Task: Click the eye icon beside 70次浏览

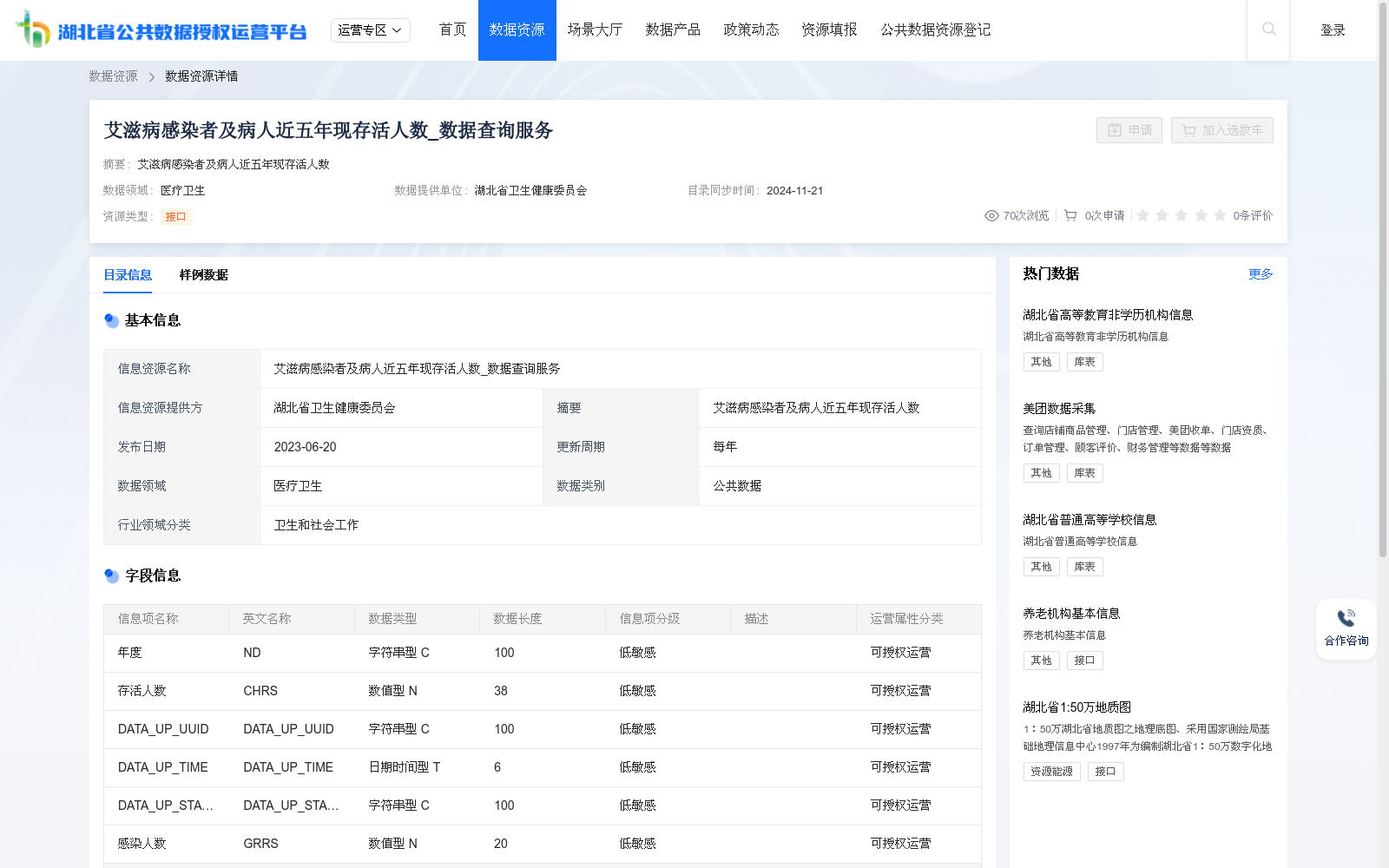Action: (x=991, y=215)
